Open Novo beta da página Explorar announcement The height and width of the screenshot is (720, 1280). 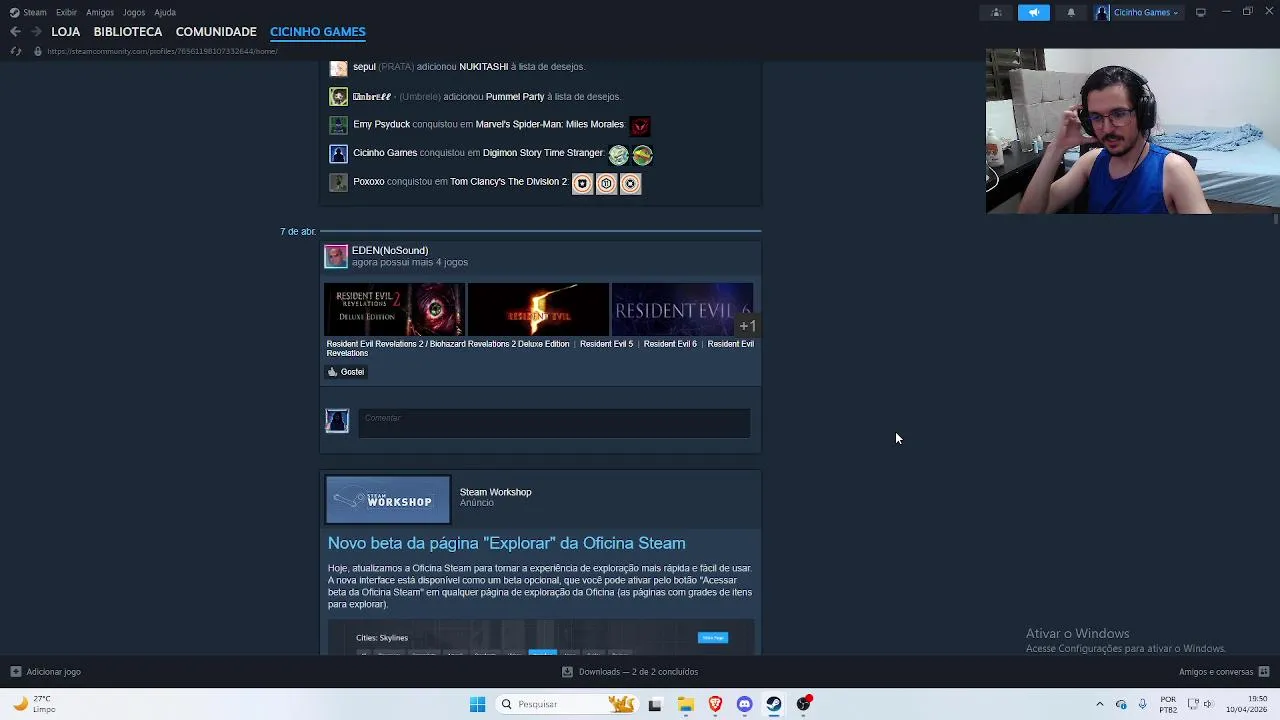tap(506, 543)
